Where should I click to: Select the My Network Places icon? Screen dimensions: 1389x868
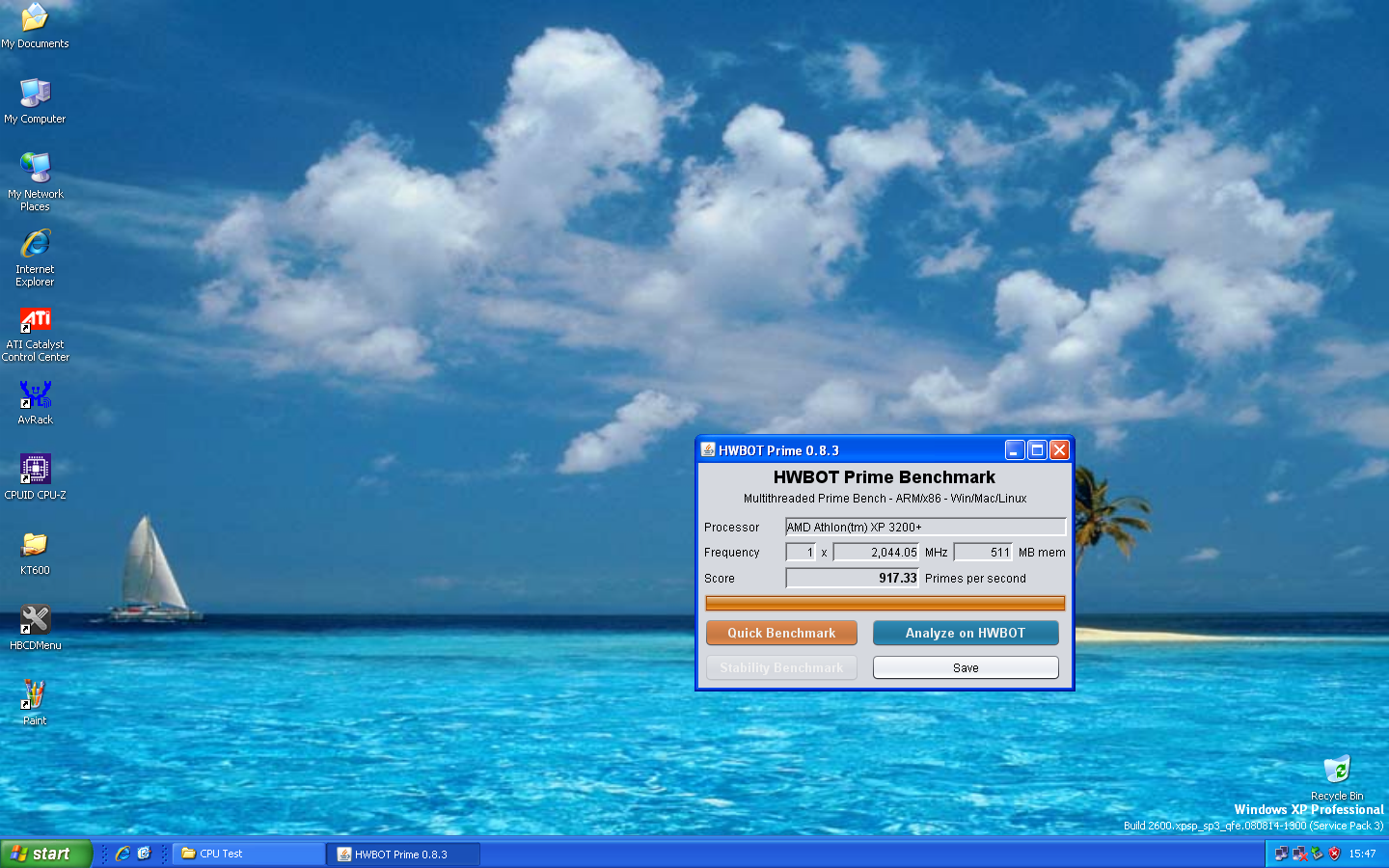(35, 181)
